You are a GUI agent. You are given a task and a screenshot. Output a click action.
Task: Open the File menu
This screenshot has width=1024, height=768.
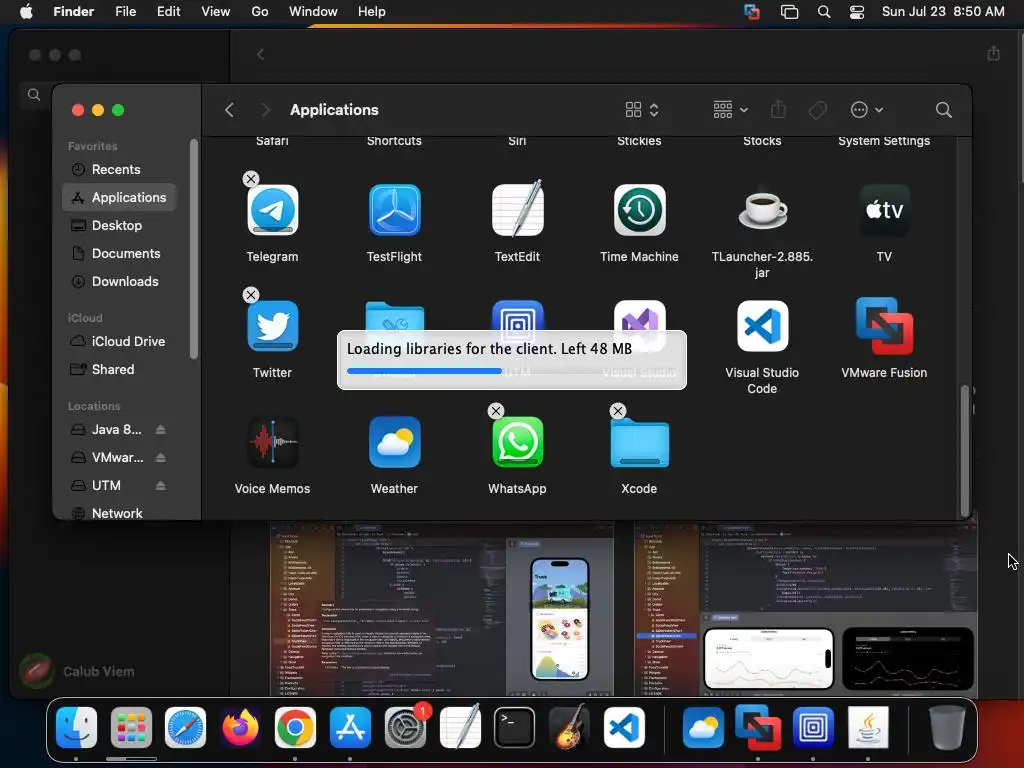pos(125,12)
